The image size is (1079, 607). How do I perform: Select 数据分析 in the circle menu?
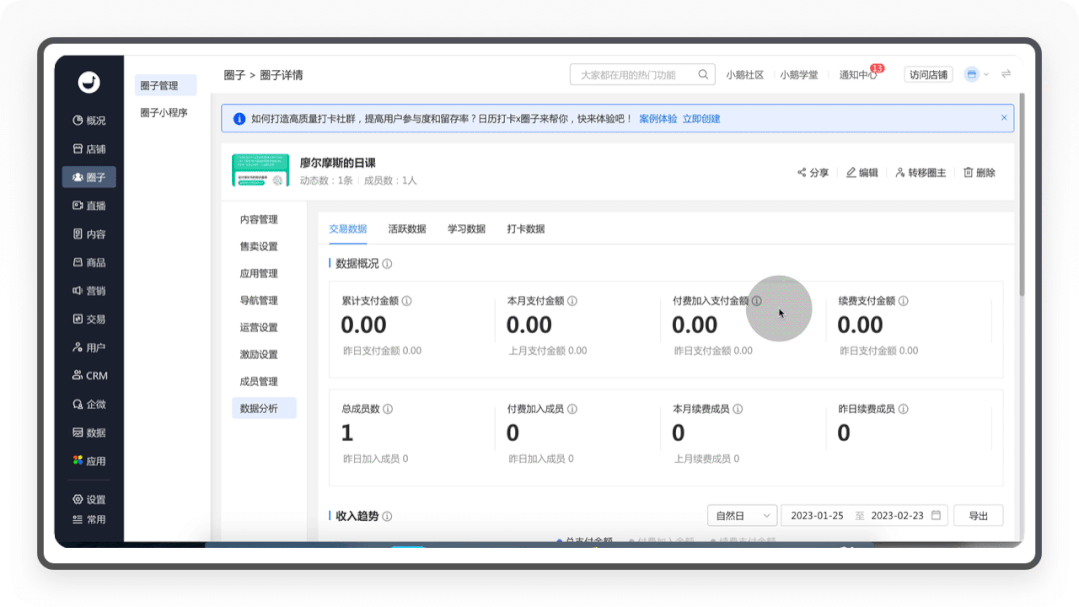[264, 408]
